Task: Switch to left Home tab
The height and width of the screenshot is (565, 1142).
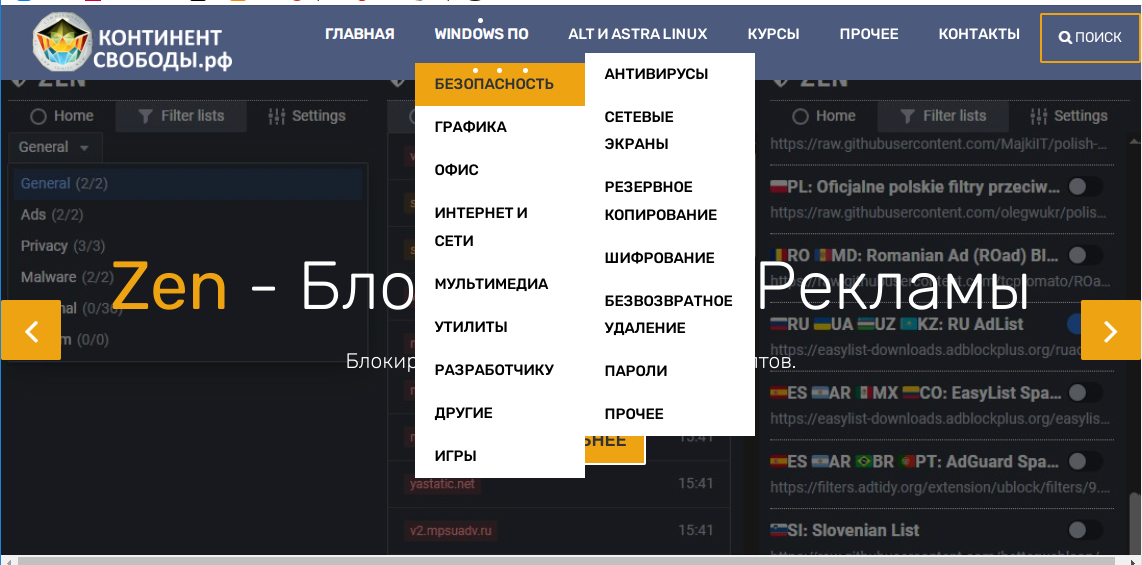Action: click(62, 116)
